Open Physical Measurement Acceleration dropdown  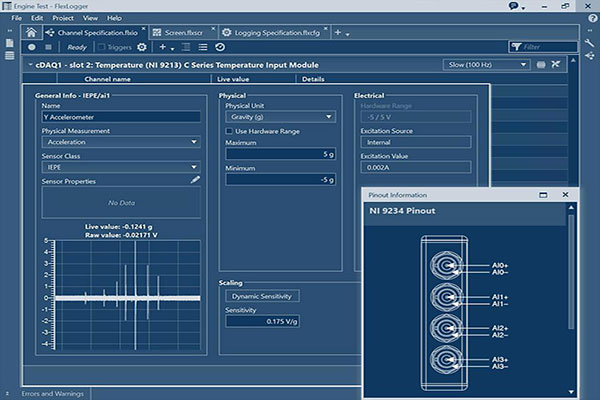pos(121,142)
